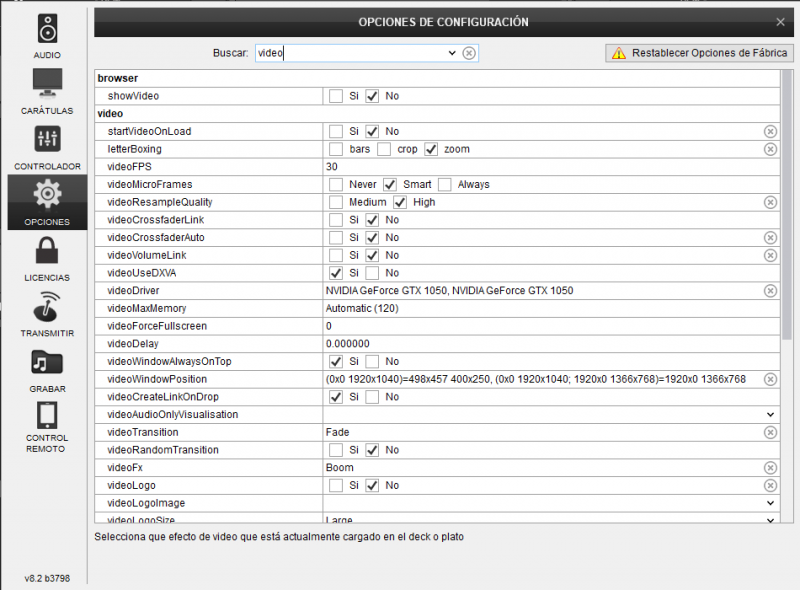The height and width of the screenshot is (590, 800).
Task: Open the Grabar music folder icon
Action: (x=47, y=362)
